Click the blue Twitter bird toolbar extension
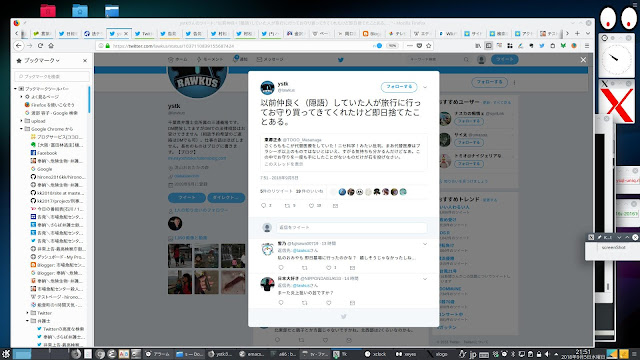This screenshot has width=640, height=360. coord(542,46)
